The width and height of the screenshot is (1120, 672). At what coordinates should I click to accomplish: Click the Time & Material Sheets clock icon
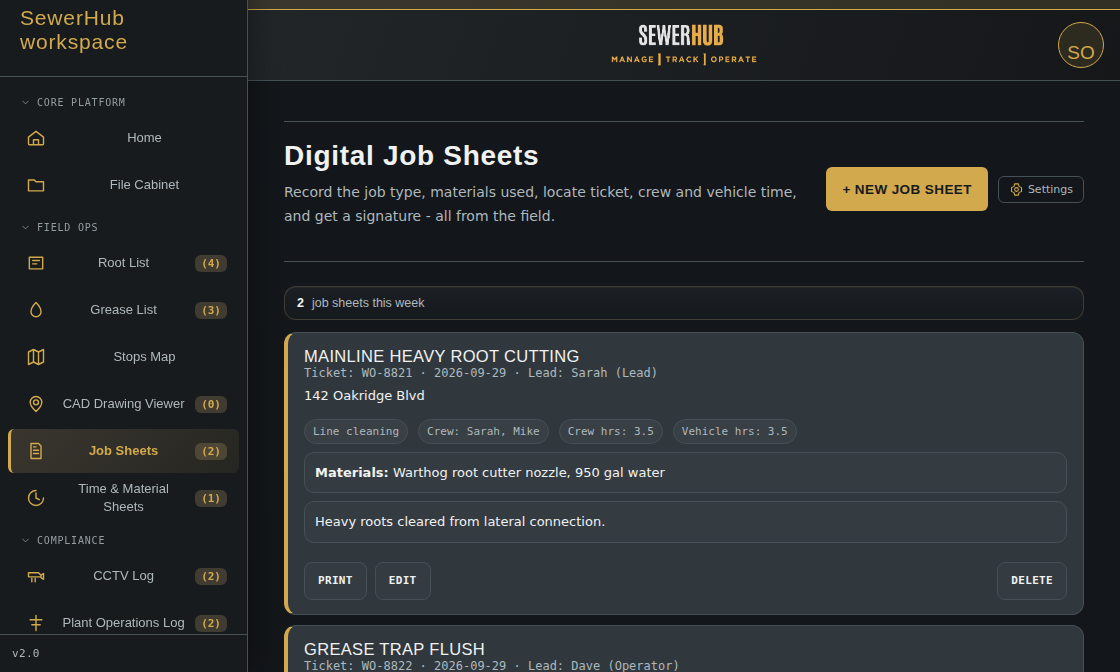[x=36, y=498]
